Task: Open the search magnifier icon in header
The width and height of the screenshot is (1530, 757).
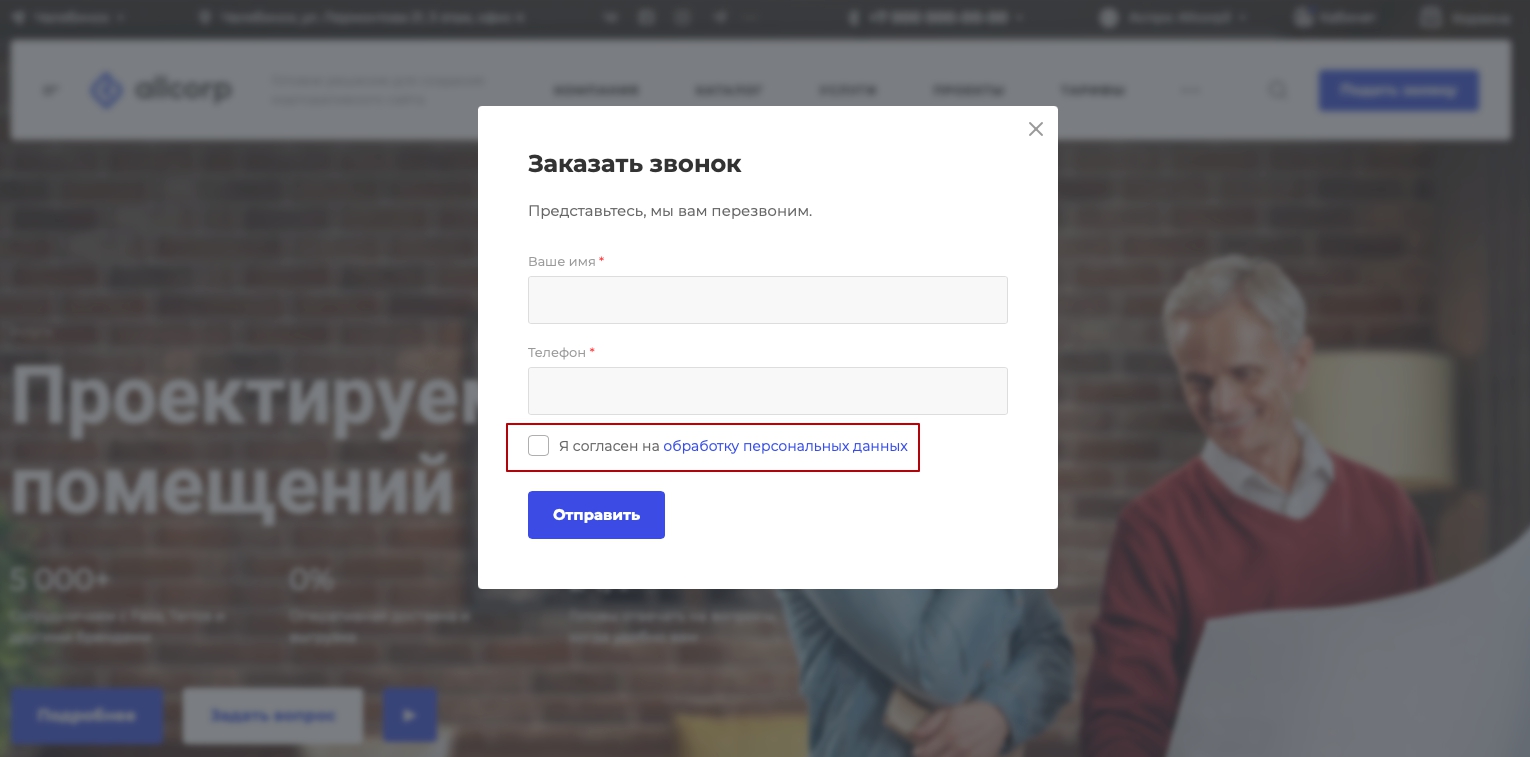Action: point(1278,90)
